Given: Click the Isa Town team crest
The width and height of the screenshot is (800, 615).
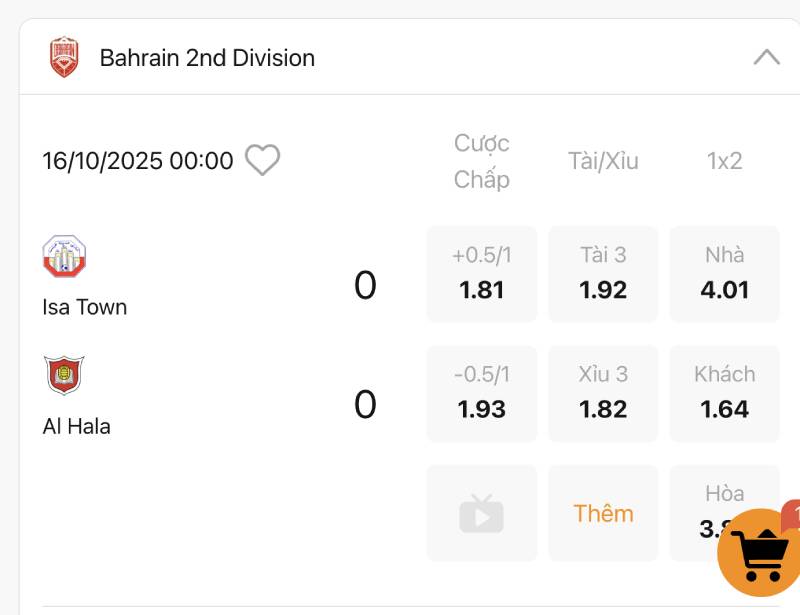Looking at the screenshot, I should pyautogui.click(x=64, y=256).
